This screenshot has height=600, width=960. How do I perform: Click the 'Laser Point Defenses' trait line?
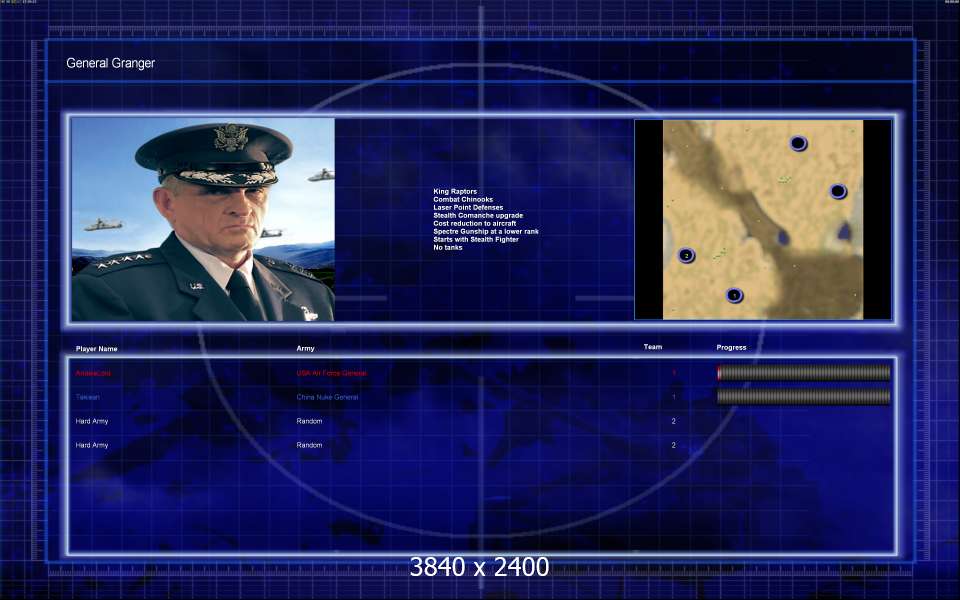pos(468,208)
